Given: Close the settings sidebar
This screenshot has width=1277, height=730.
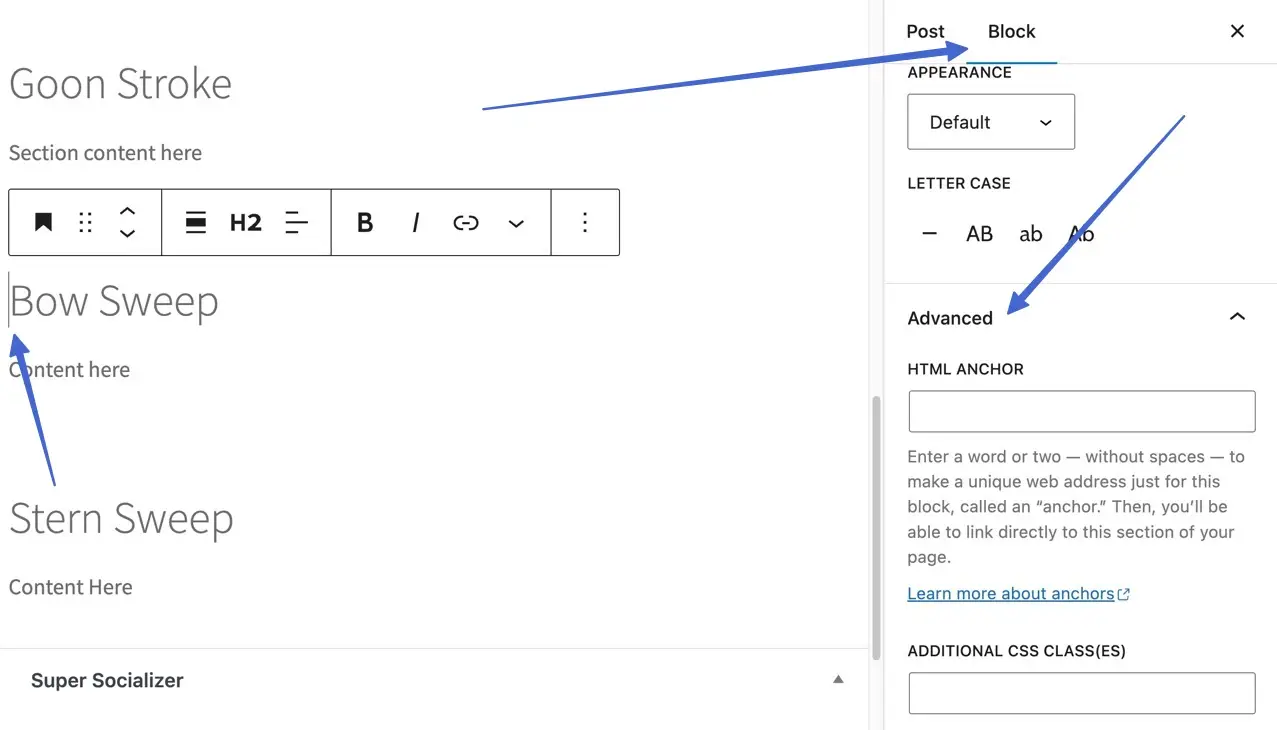Looking at the screenshot, I should (1237, 32).
